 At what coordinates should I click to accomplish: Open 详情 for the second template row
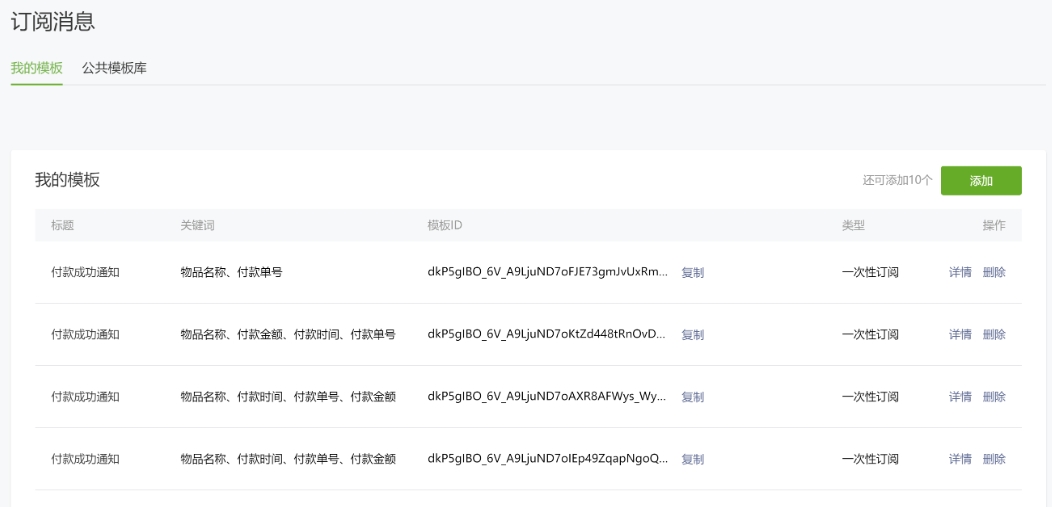[959, 334]
